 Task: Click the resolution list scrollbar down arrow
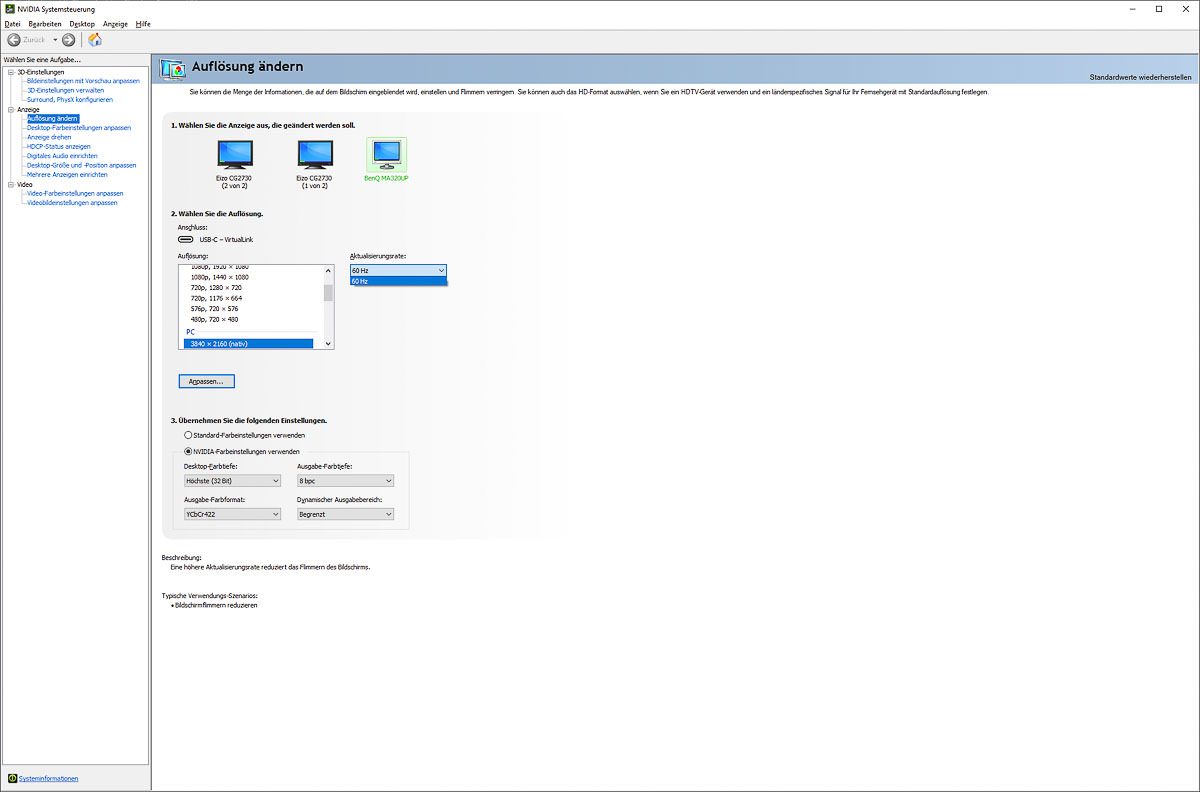point(327,343)
